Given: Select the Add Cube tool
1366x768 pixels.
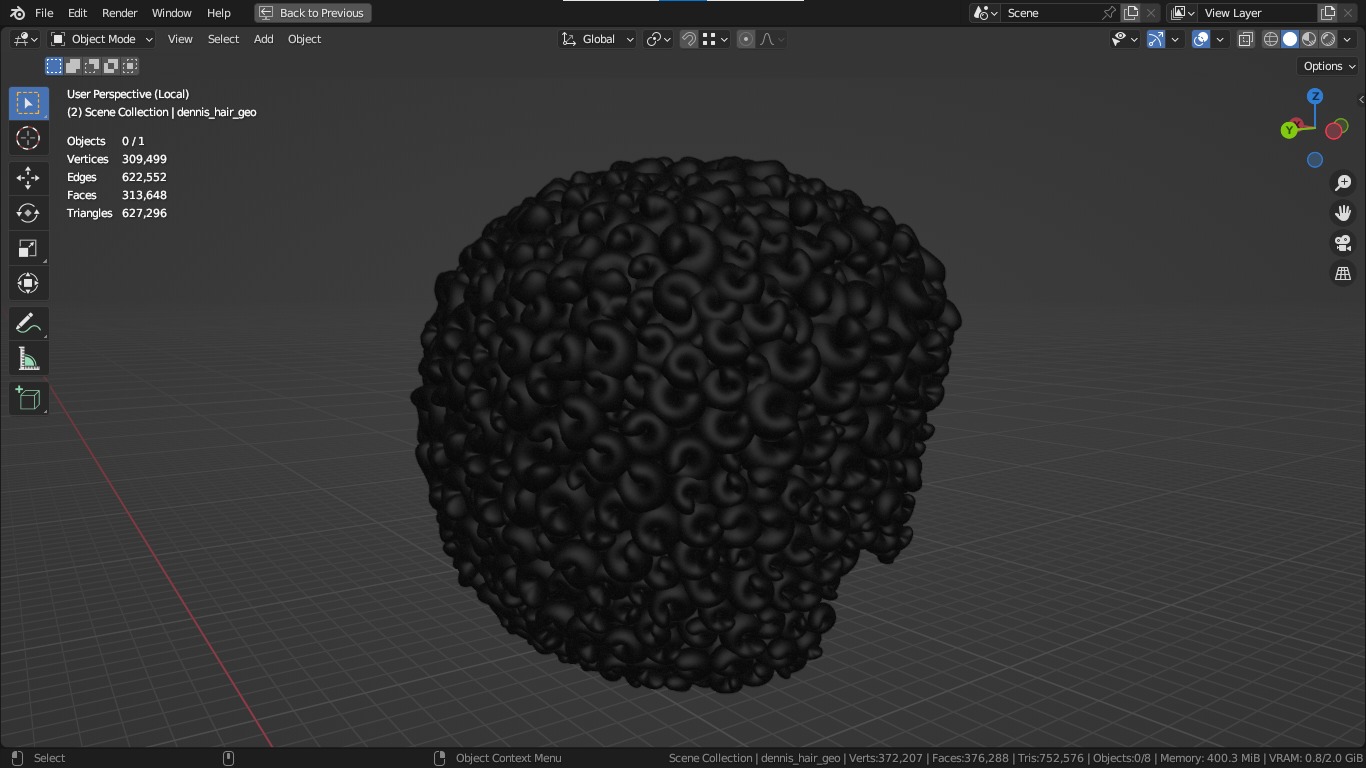Looking at the screenshot, I should pyautogui.click(x=28, y=399).
